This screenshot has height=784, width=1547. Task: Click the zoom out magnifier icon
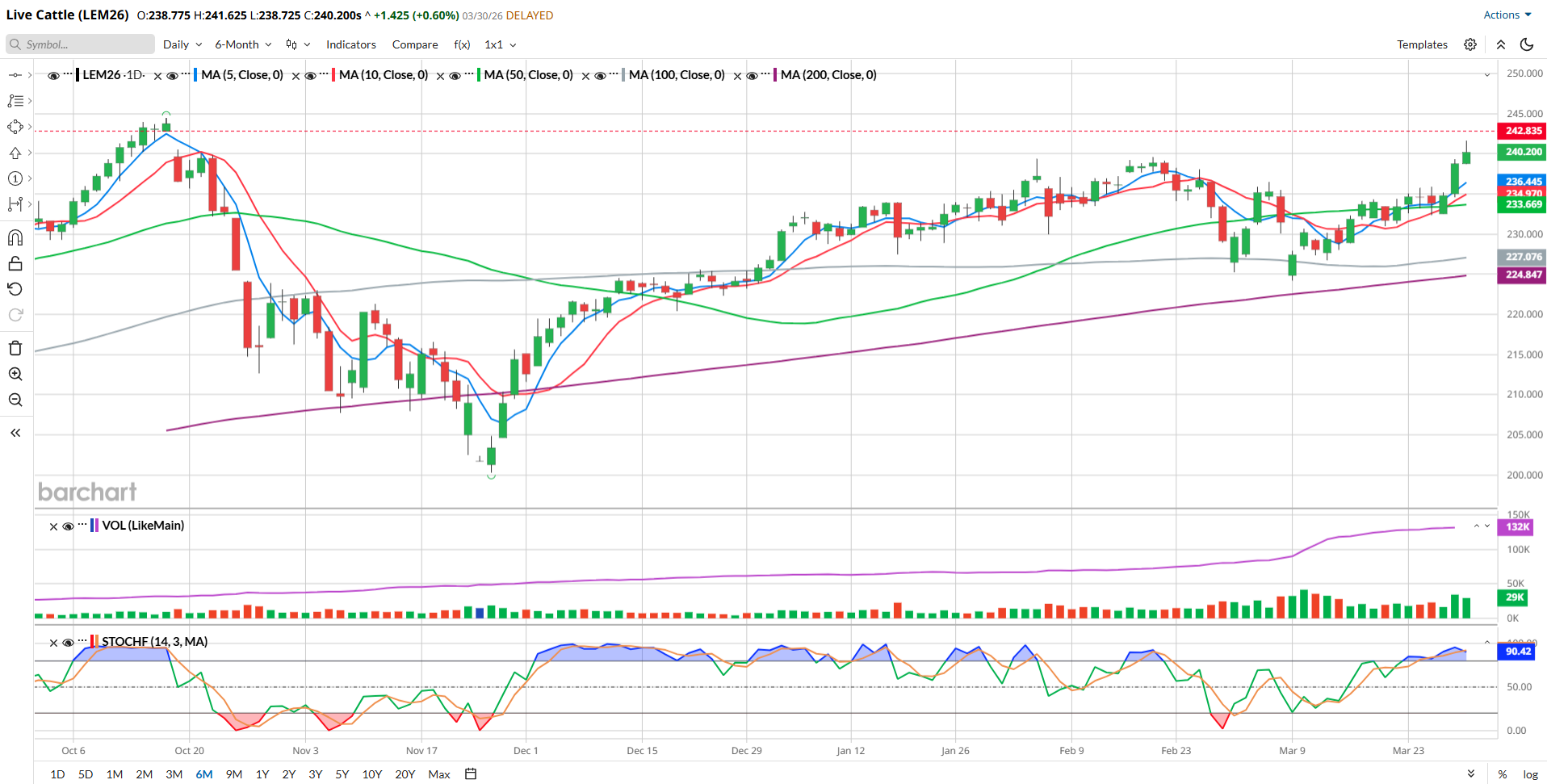click(x=15, y=400)
